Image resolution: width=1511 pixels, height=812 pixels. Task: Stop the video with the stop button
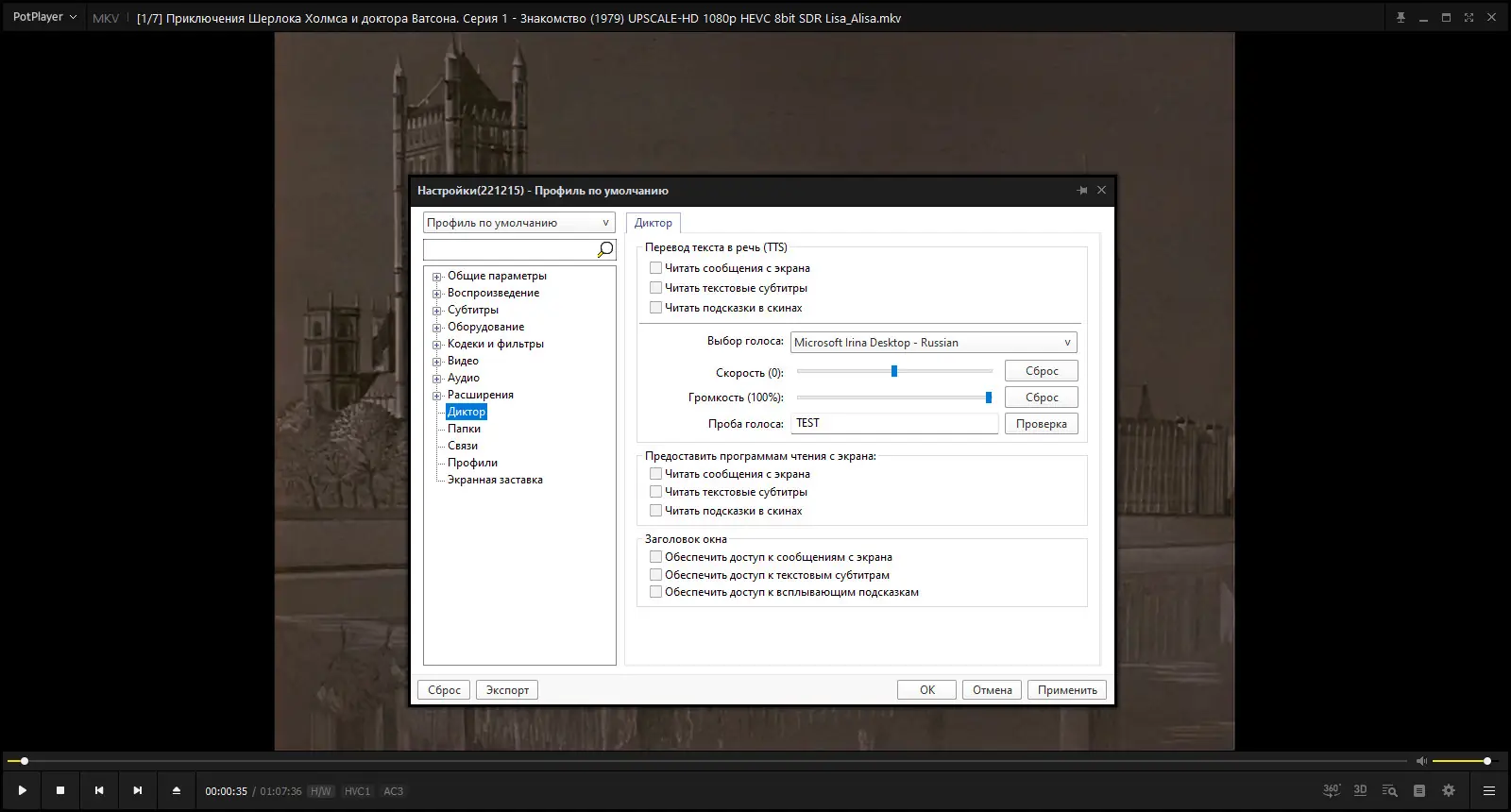click(x=60, y=790)
